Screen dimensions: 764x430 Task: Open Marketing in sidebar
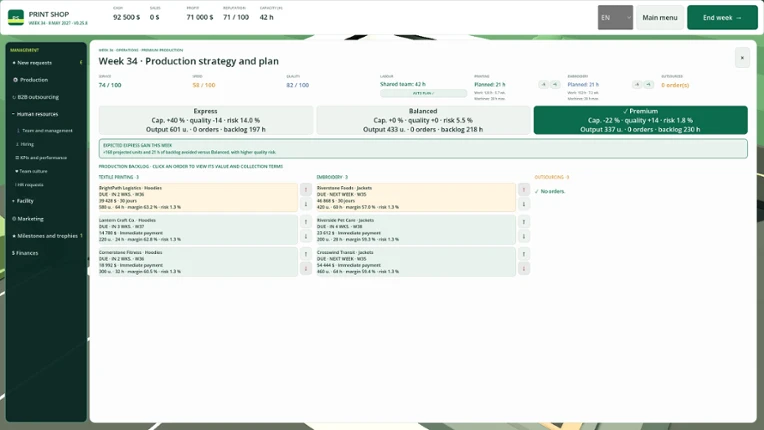point(28,219)
